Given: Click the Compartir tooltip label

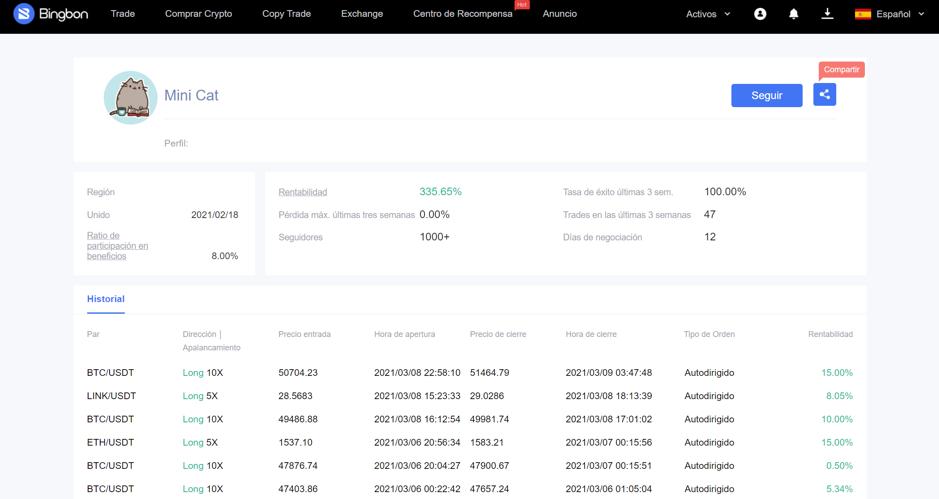Looking at the screenshot, I should tap(841, 70).
